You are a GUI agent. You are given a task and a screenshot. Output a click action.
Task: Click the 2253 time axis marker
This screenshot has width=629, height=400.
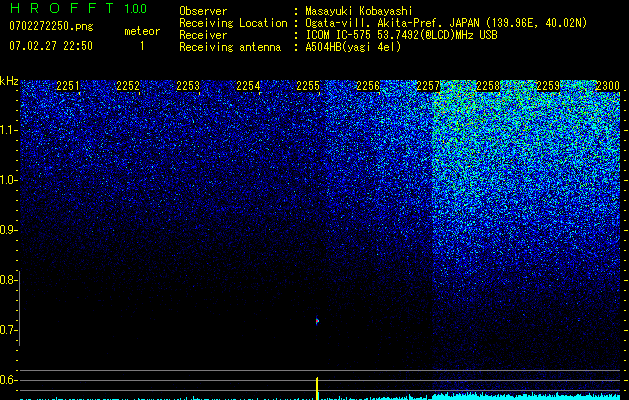pos(188,86)
